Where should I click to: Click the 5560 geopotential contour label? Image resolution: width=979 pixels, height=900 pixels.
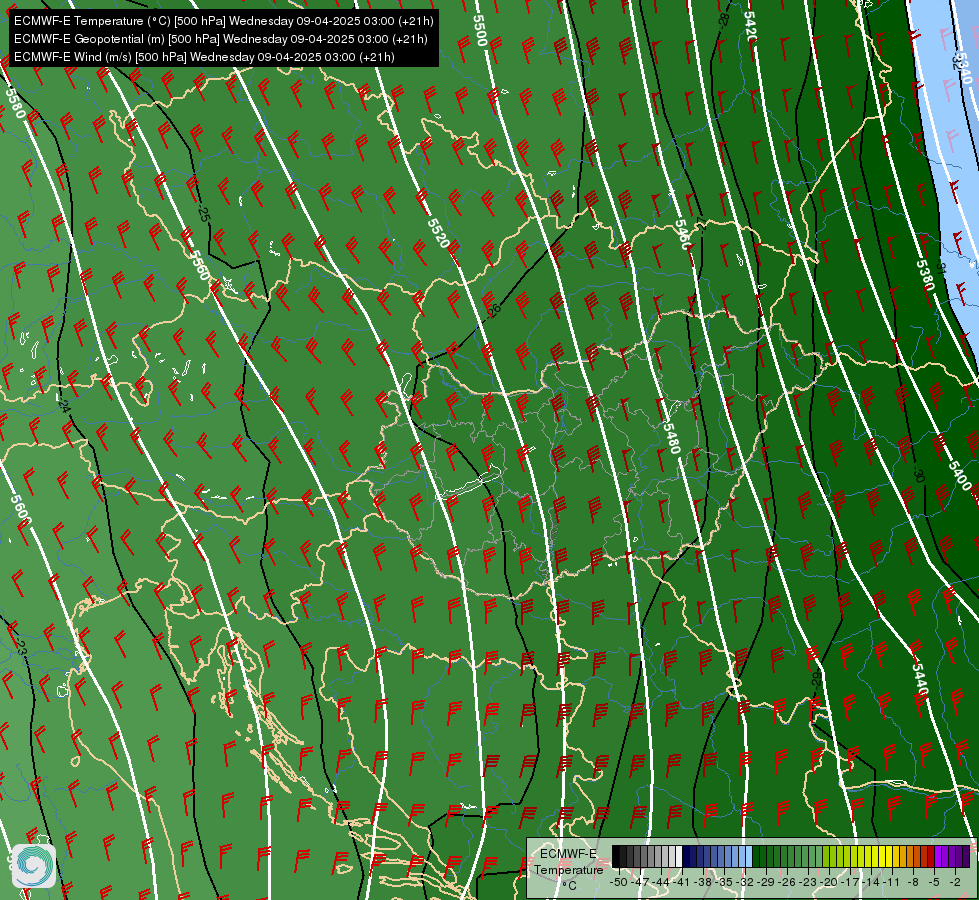[x=199, y=265]
